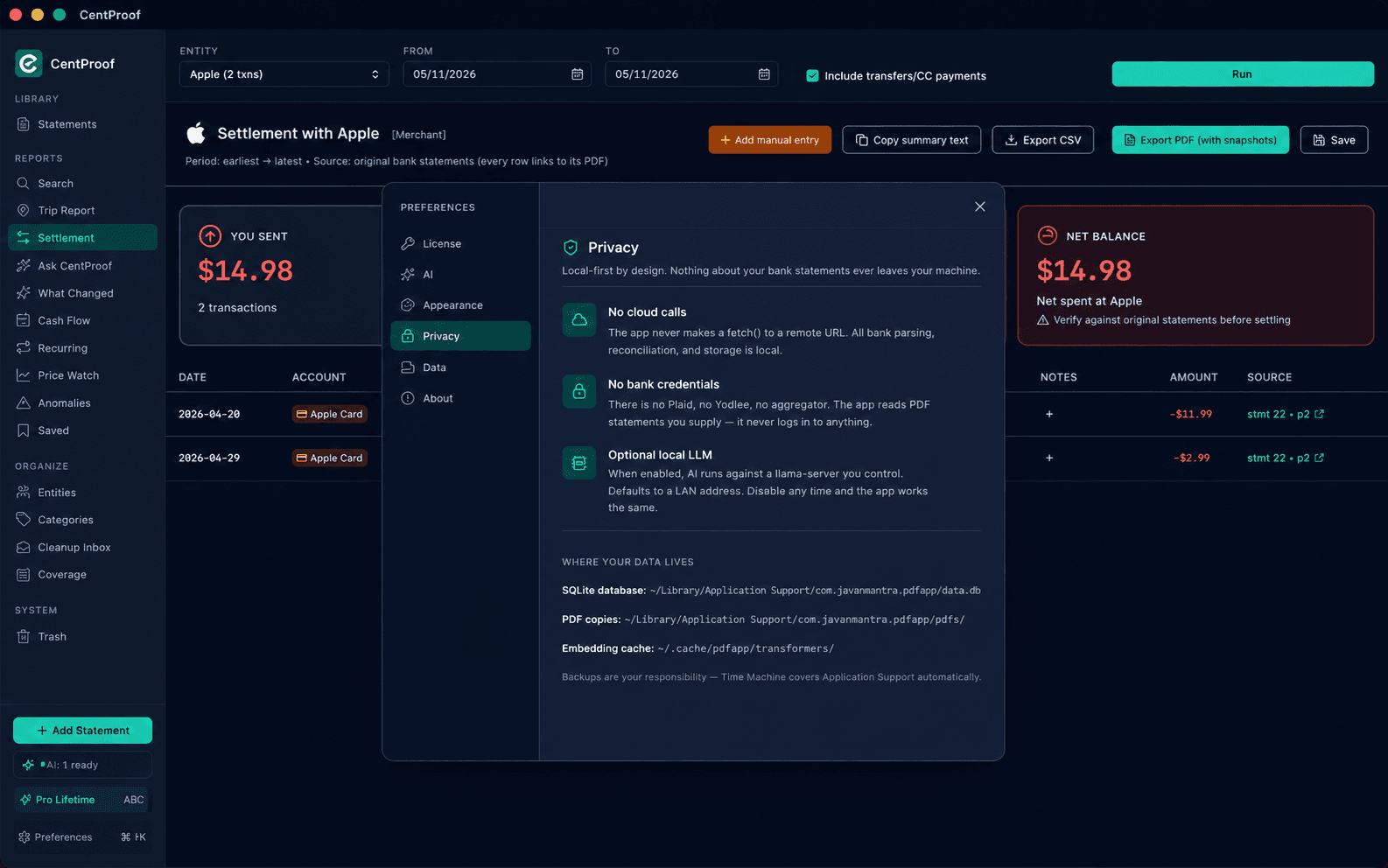Add a note to the -$2.99 row

pyautogui.click(x=1049, y=458)
